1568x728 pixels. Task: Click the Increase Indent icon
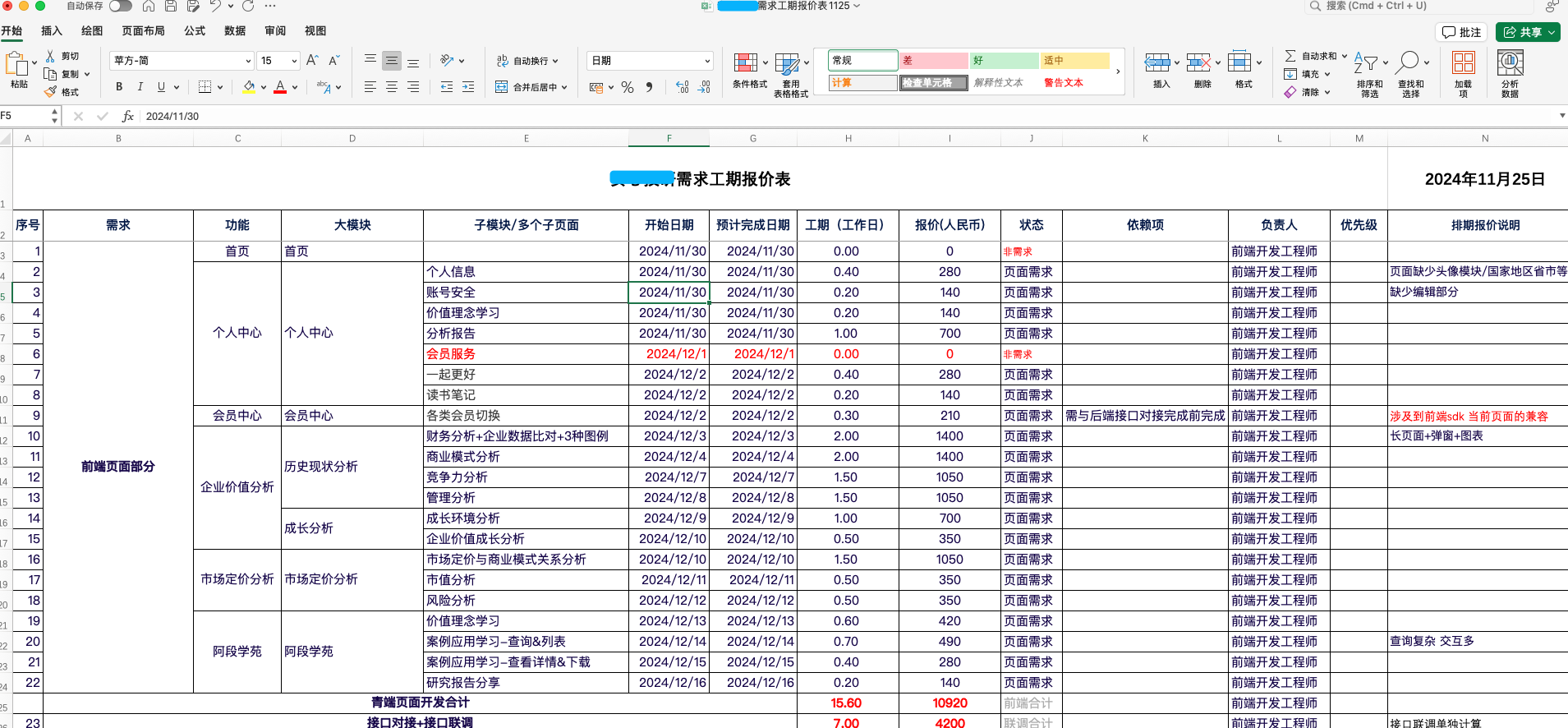coord(468,87)
